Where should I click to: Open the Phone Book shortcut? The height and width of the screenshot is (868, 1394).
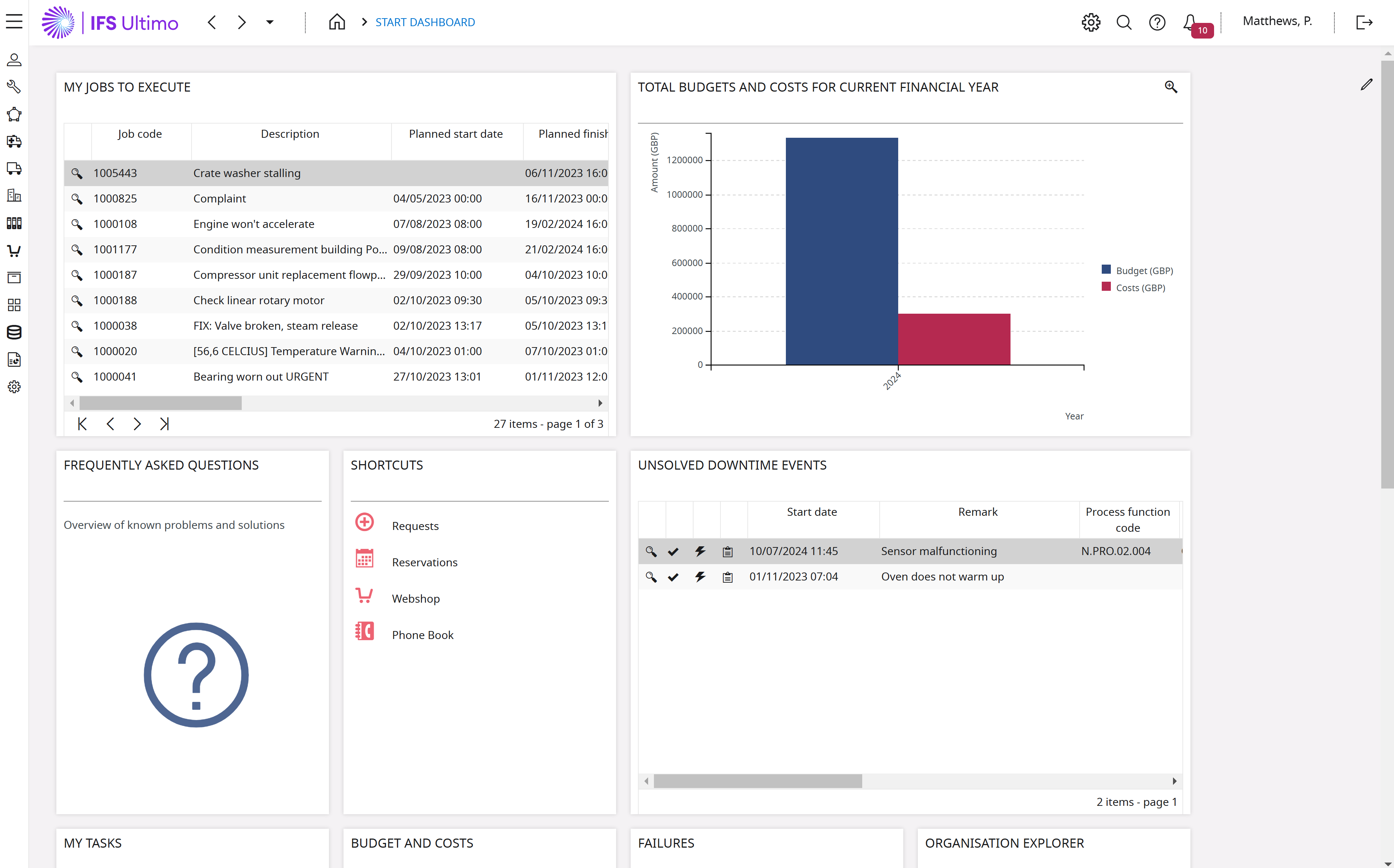[x=422, y=634]
